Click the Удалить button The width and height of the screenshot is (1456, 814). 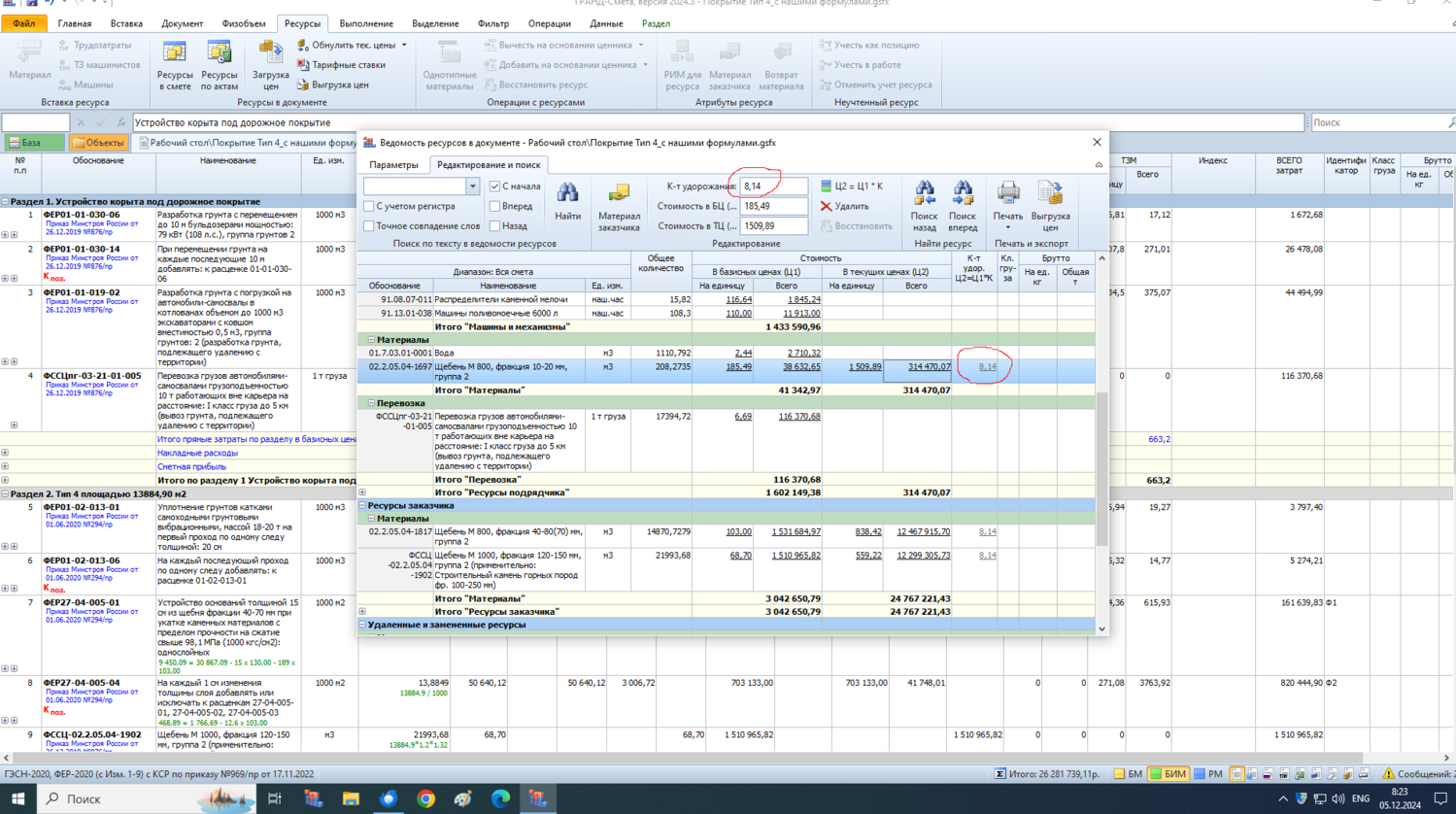pyautogui.click(x=844, y=206)
